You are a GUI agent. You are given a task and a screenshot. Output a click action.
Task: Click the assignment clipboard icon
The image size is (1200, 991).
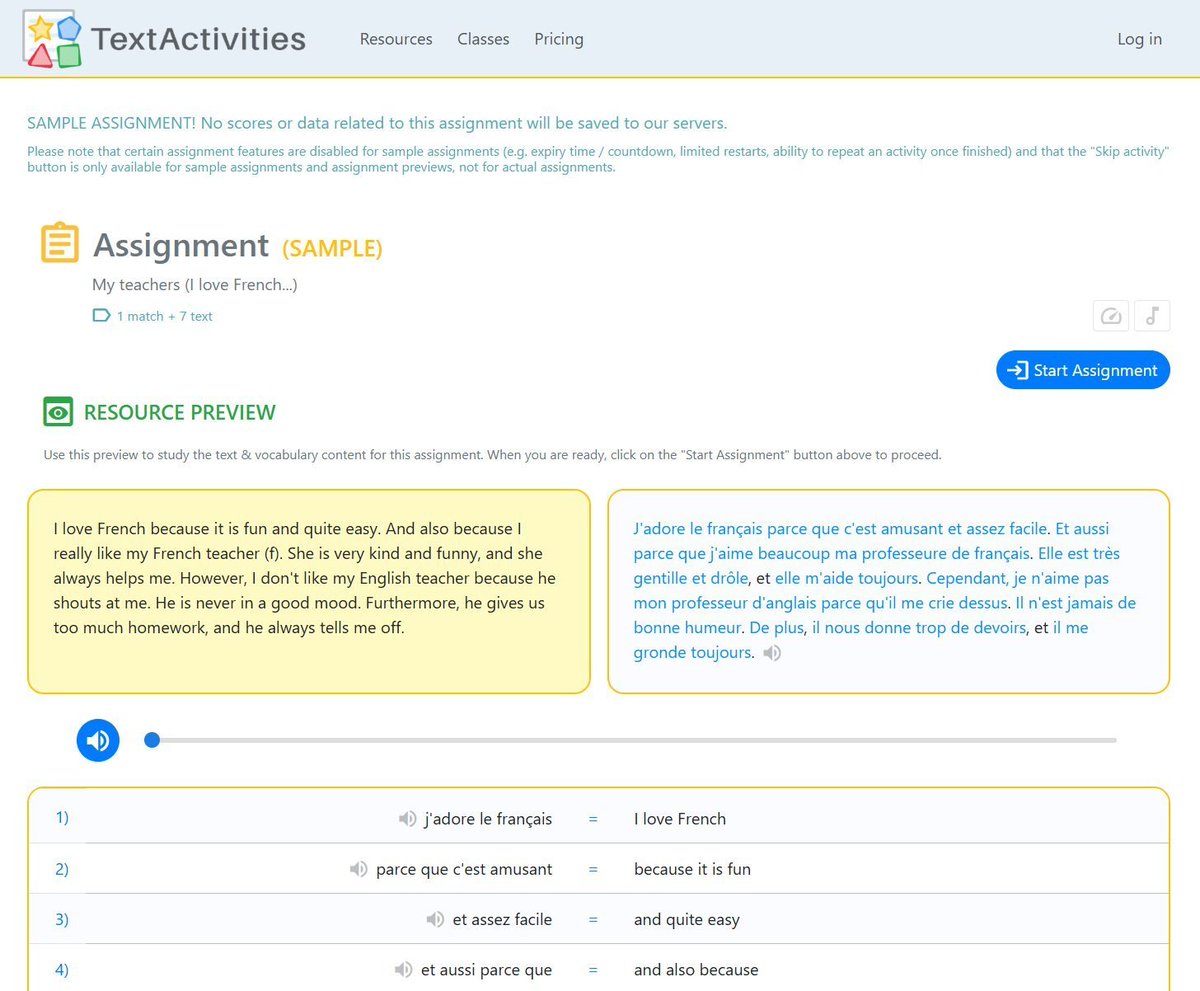pyautogui.click(x=60, y=244)
